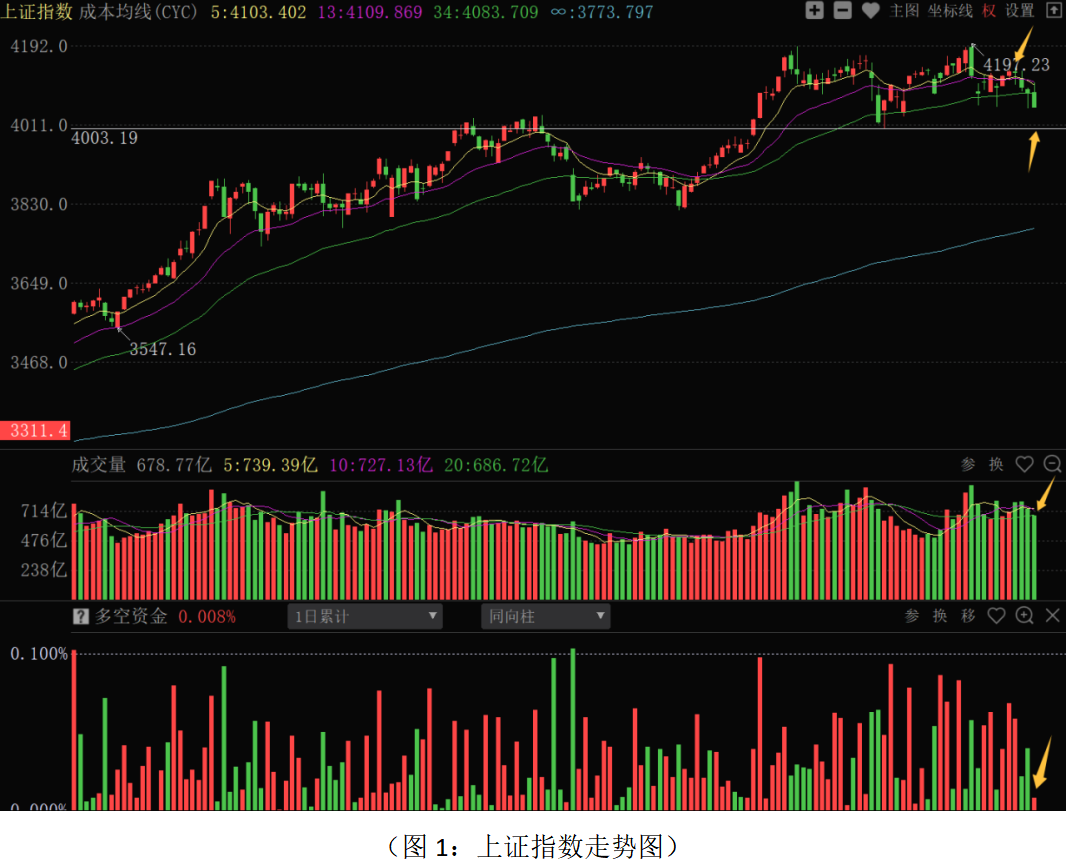
Task: Click the minus icon in the main chart toolbar
Action: [x=842, y=11]
